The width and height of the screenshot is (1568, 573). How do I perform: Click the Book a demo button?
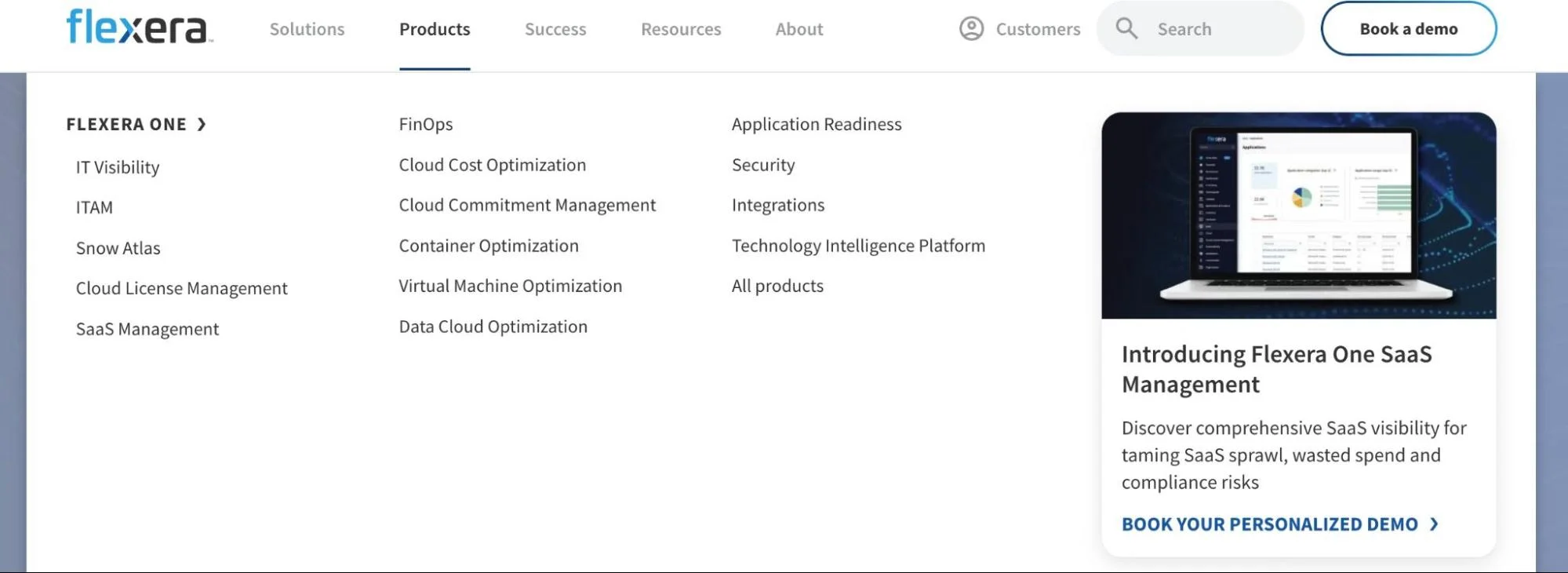click(1409, 29)
